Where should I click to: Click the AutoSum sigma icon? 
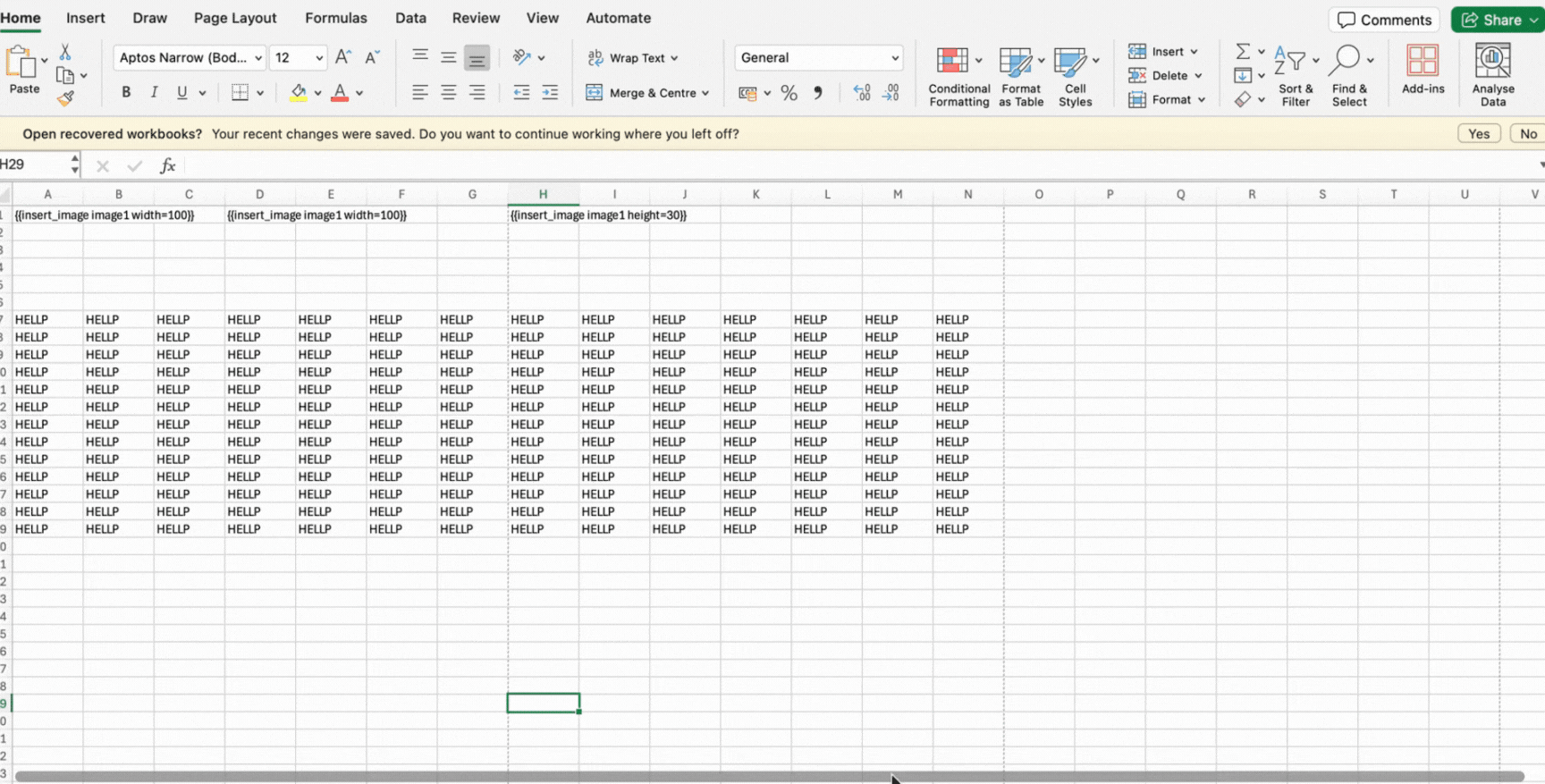pos(1243,52)
